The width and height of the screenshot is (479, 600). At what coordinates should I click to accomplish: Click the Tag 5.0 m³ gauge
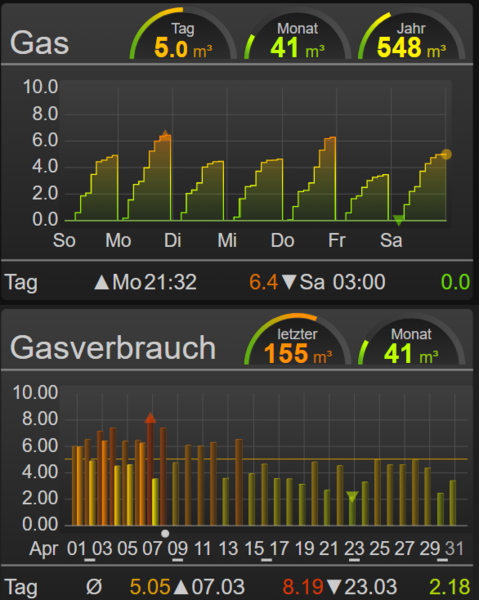[x=183, y=35]
